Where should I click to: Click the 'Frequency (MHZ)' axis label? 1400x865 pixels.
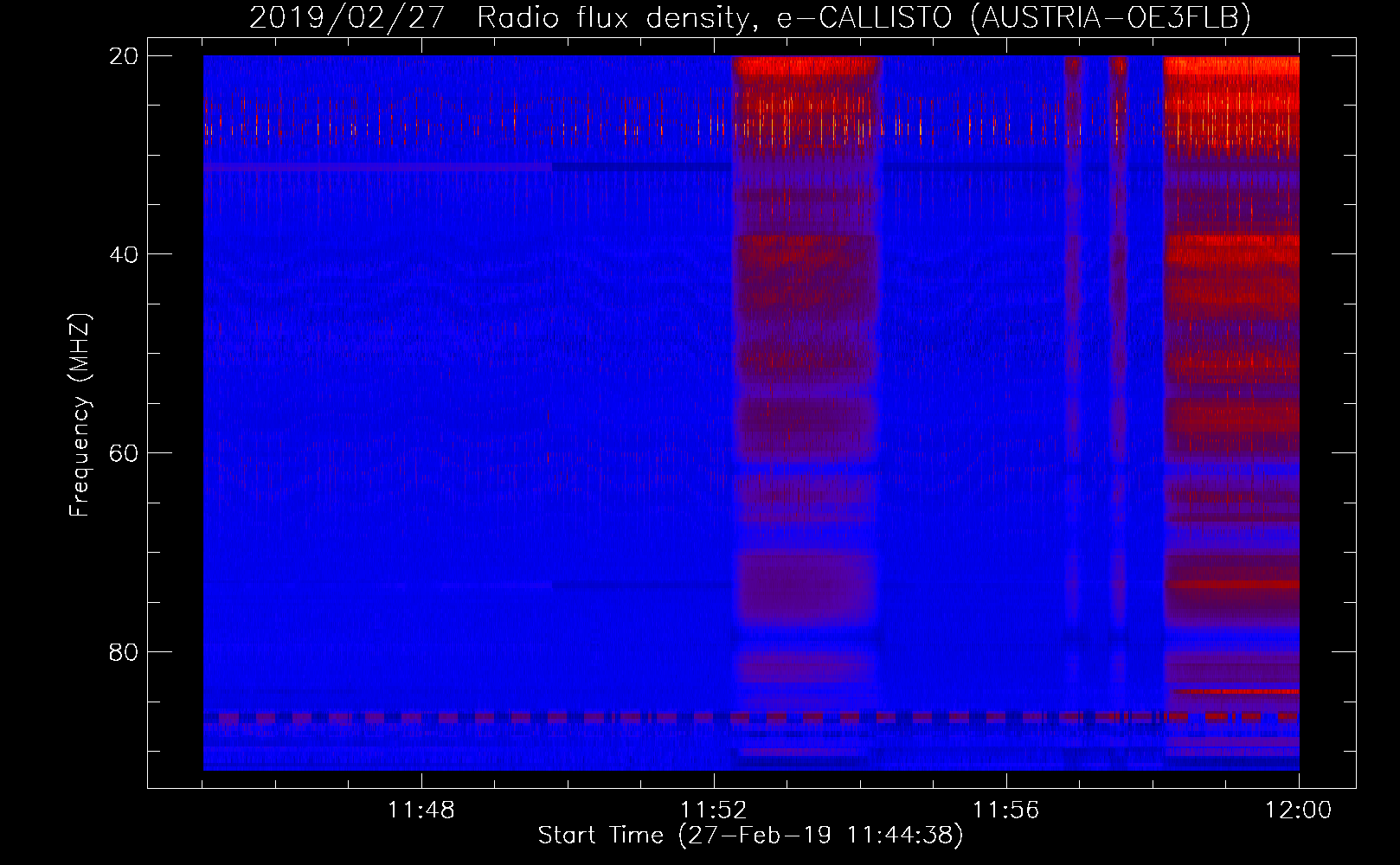(x=80, y=415)
